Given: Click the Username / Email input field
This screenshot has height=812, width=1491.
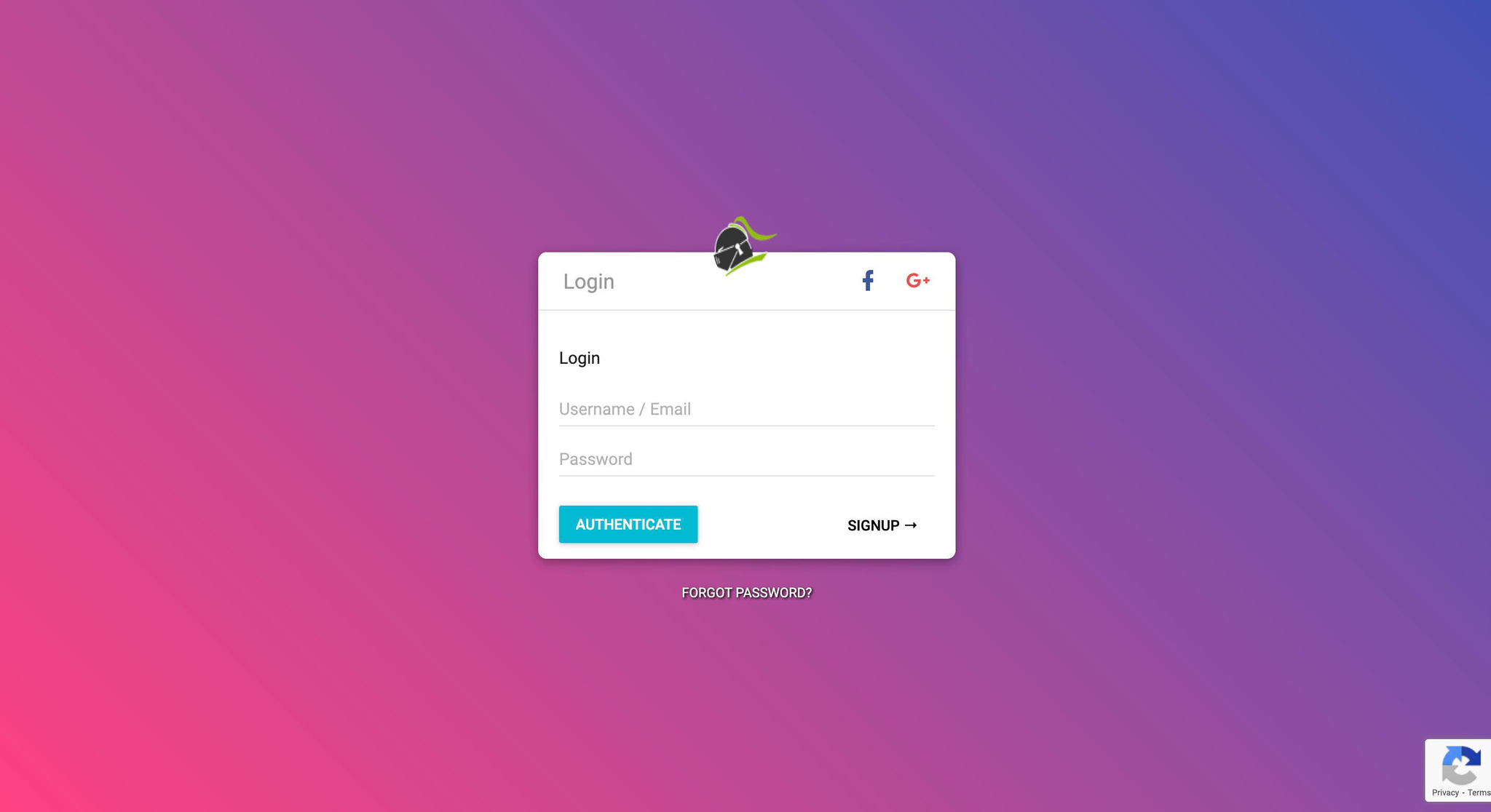Looking at the screenshot, I should tap(746, 409).
